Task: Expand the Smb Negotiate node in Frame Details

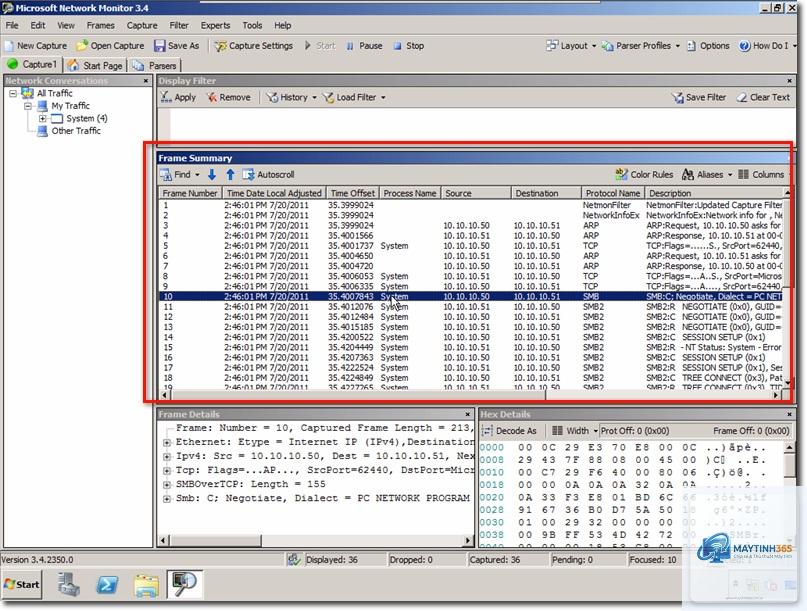Action: [167, 499]
